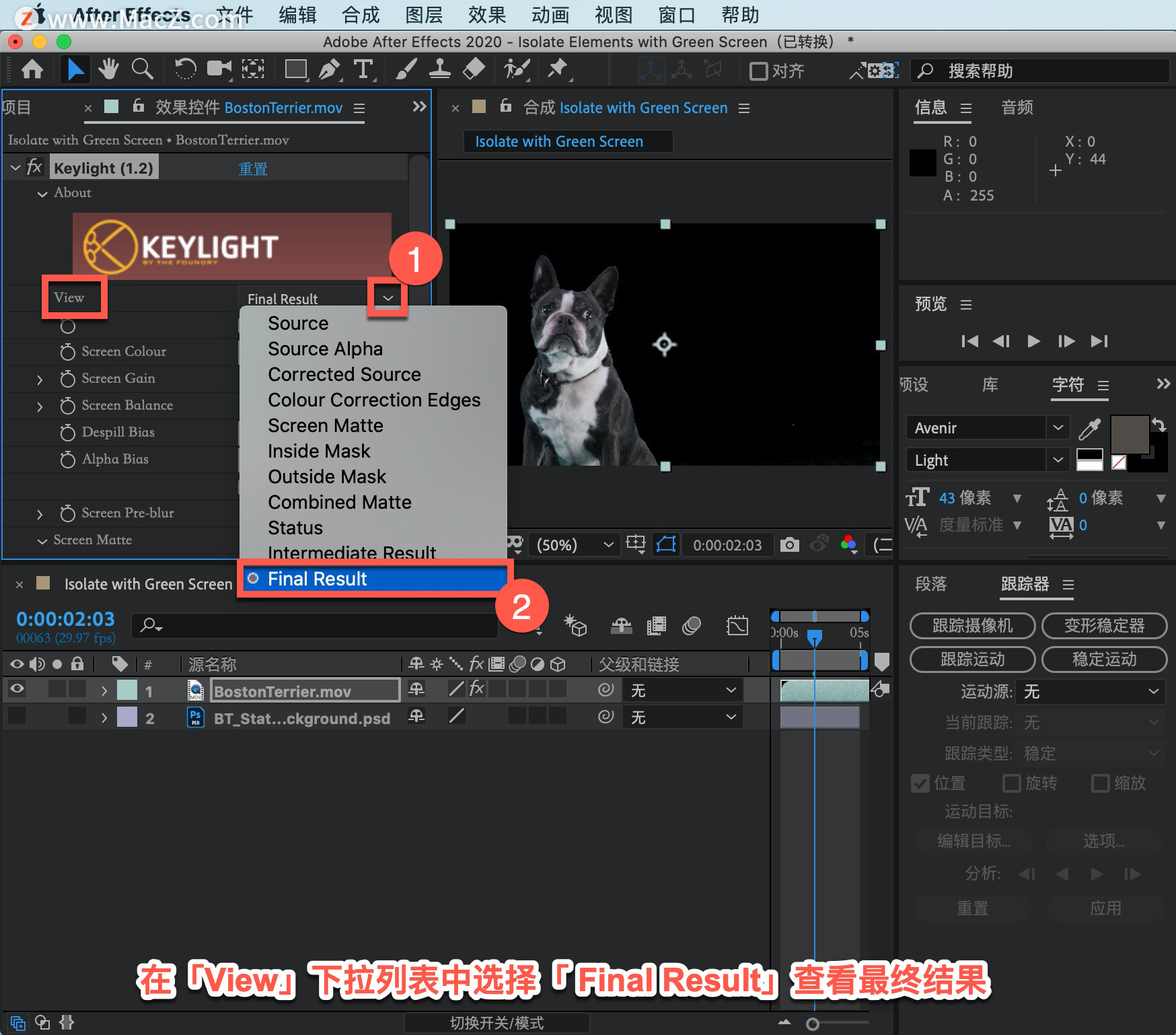Select the Zoom magnifier tool
Screen dimensions: 1176x1035
(142, 69)
